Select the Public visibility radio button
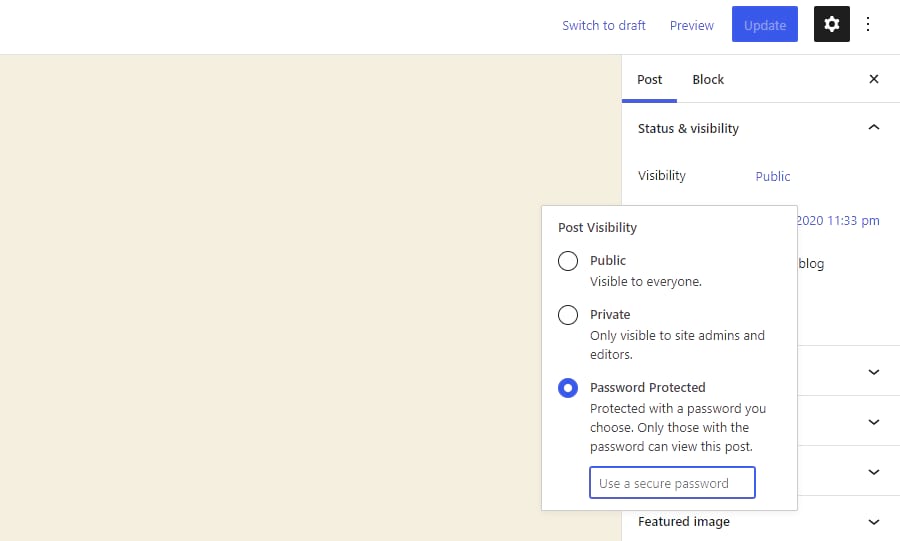Viewport: 900px width, 541px height. click(568, 261)
